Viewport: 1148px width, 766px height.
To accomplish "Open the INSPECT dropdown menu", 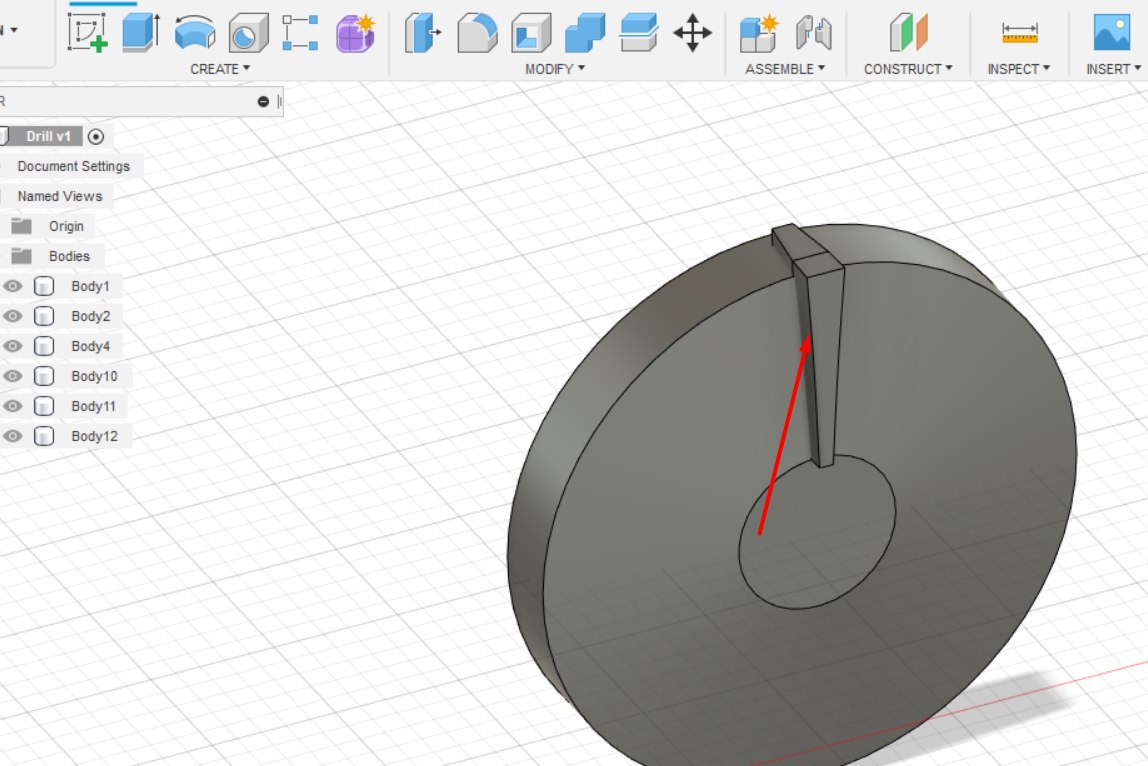I will pos(1018,69).
